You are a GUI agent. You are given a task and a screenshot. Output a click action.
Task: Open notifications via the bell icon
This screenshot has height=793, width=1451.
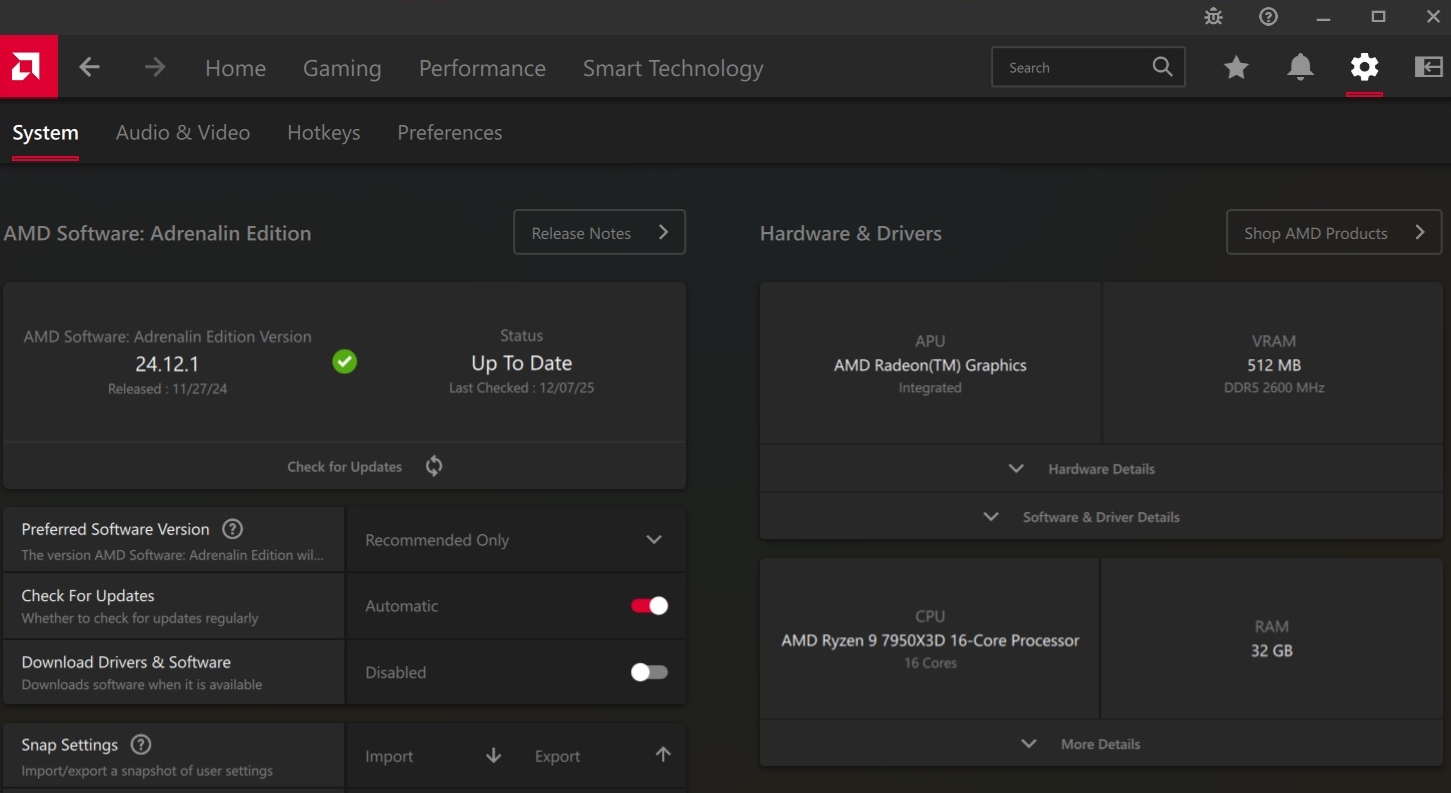click(x=1300, y=67)
